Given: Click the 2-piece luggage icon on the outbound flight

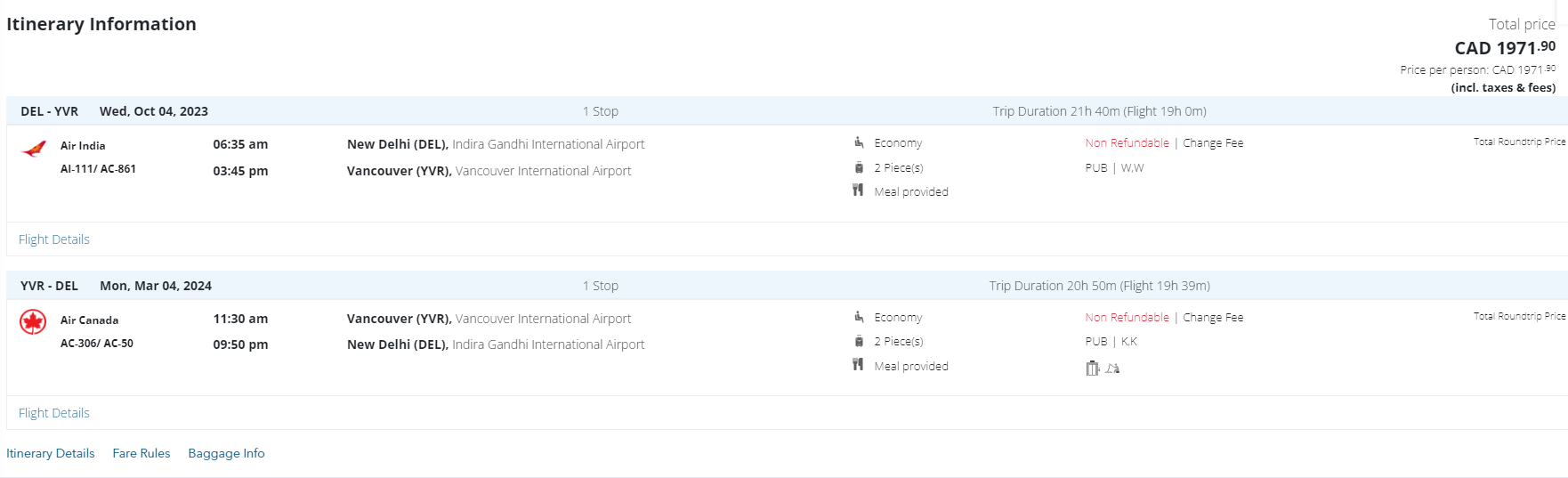Looking at the screenshot, I should (859, 167).
